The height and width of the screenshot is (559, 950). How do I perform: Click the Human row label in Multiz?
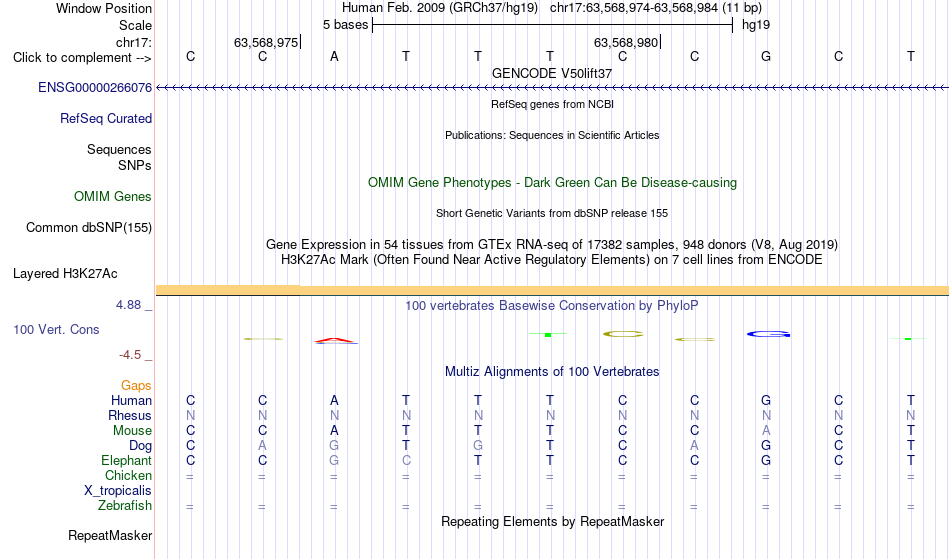pos(131,401)
